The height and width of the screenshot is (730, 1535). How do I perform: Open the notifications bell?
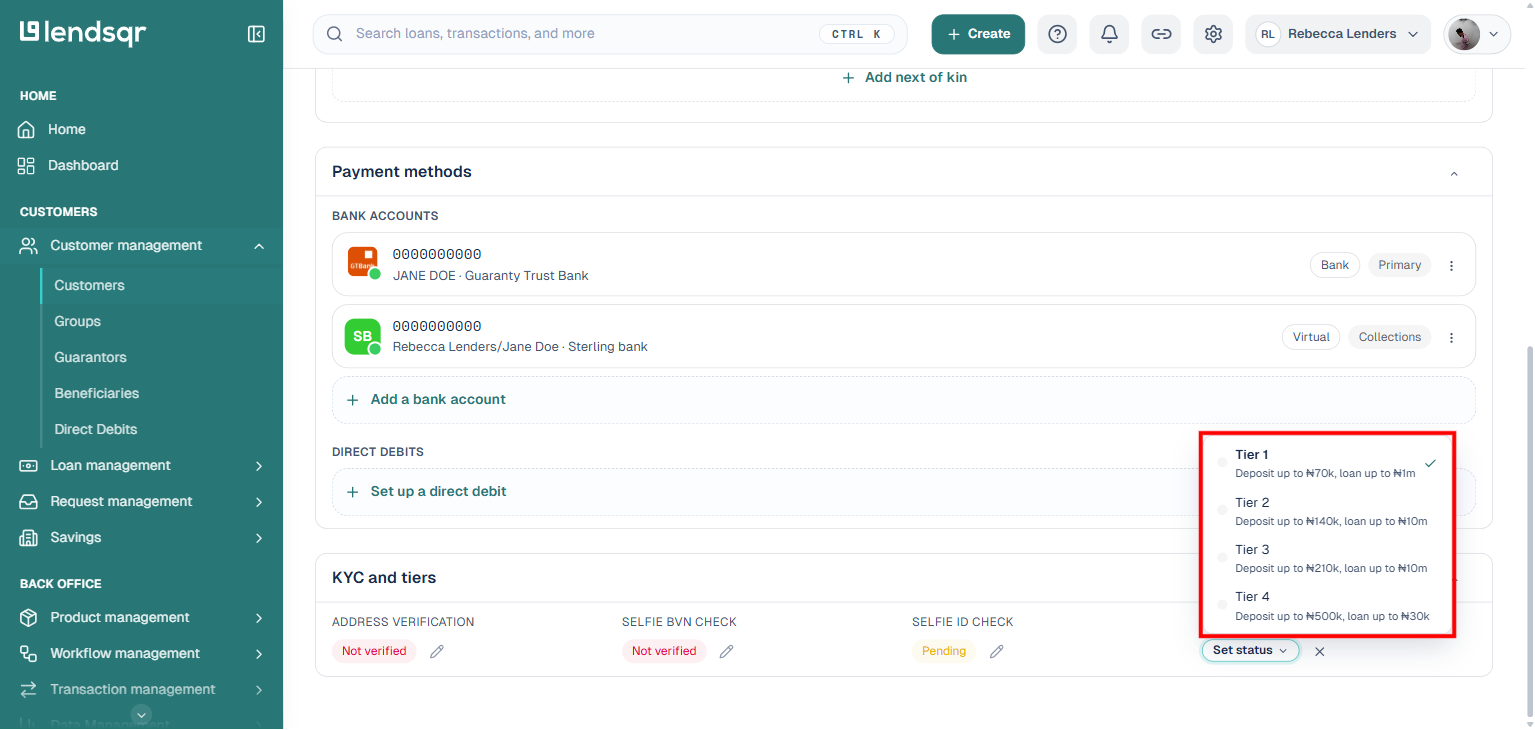pos(1109,34)
